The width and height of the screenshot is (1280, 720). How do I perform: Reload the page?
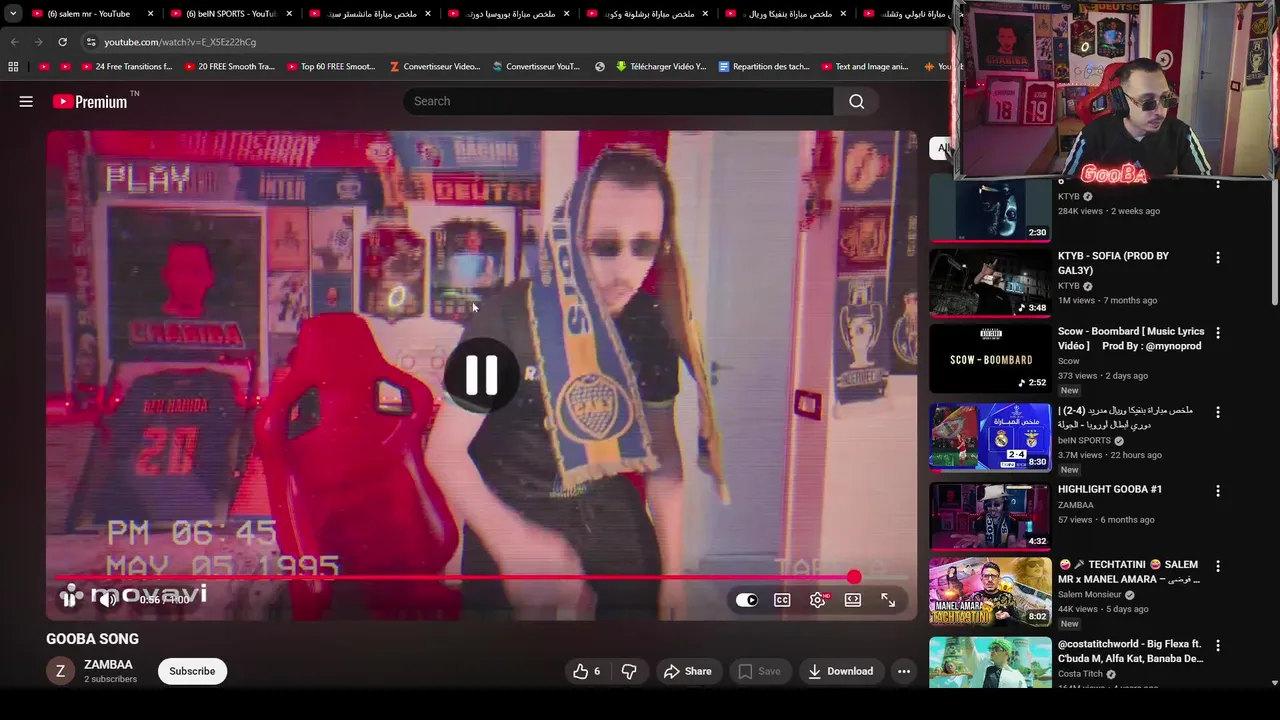(62, 42)
